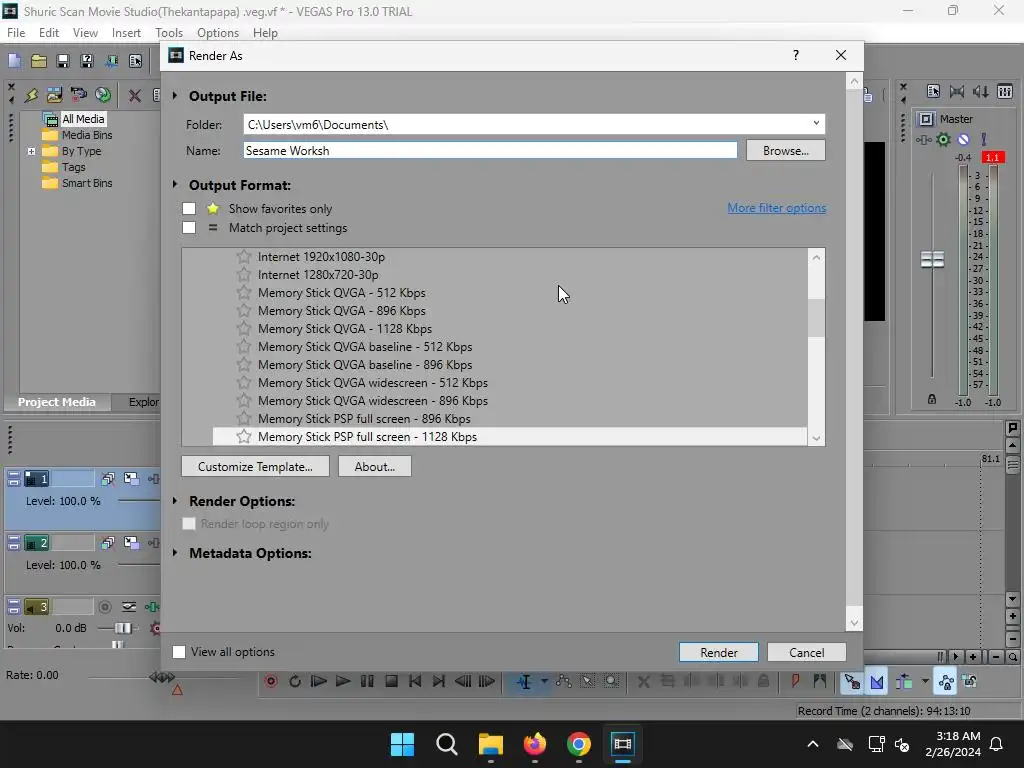The width and height of the screenshot is (1024, 768).
Task: Collapse the Render Options section
Action: tap(175, 501)
